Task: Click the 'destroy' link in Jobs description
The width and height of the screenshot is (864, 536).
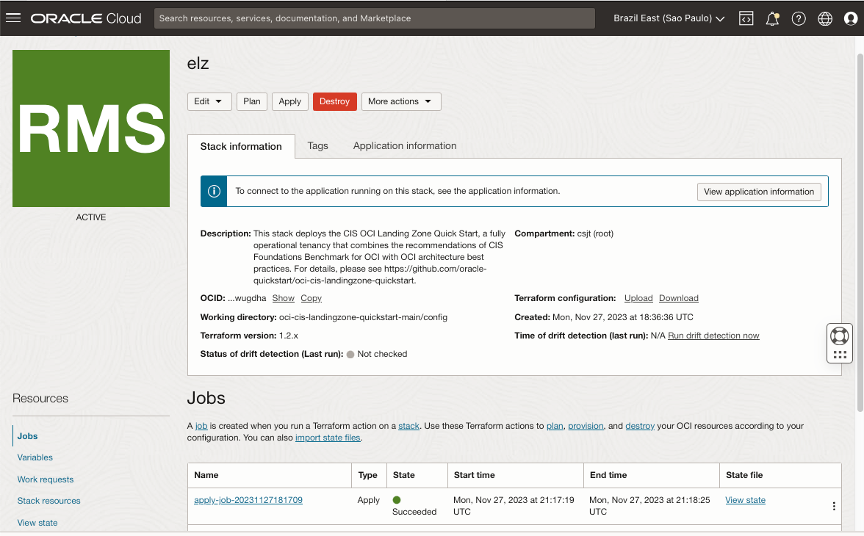Action: (640, 426)
